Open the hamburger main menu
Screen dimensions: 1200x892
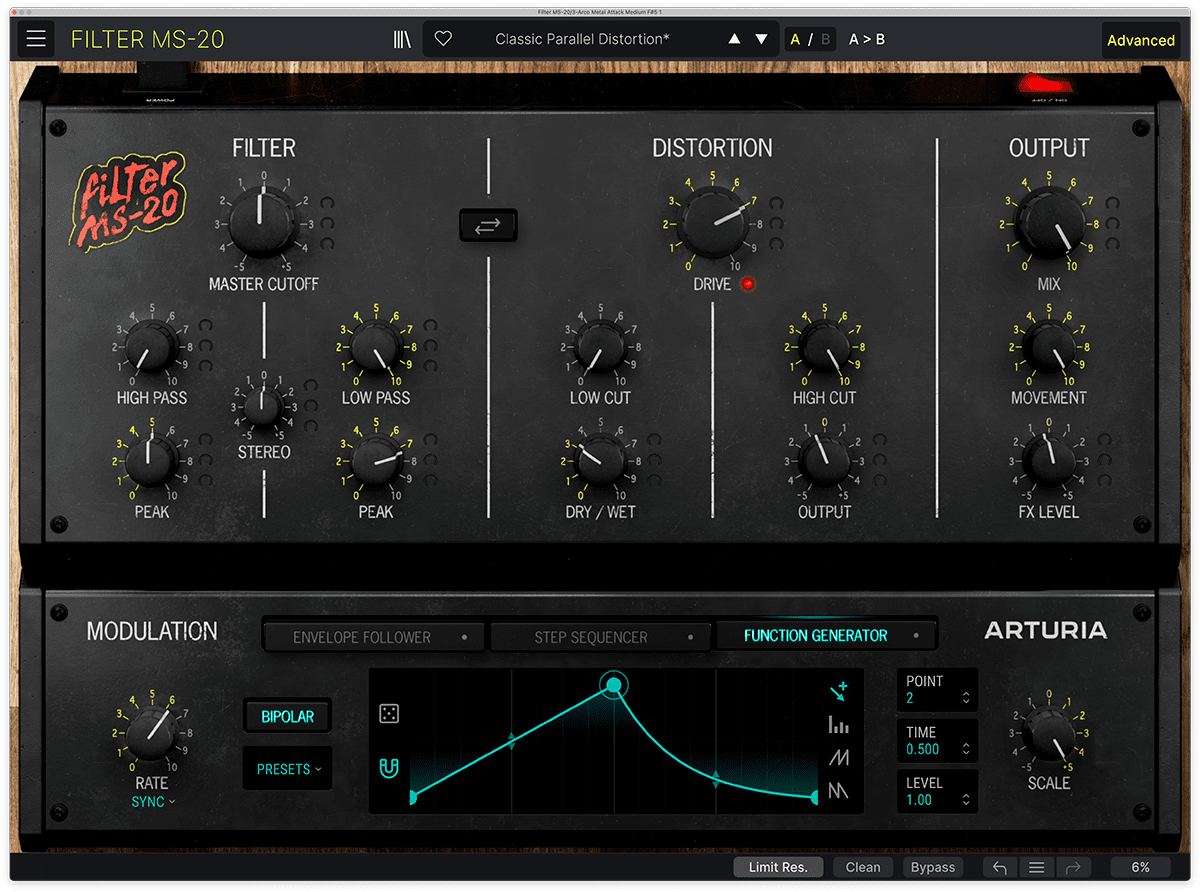coord(36,39)
